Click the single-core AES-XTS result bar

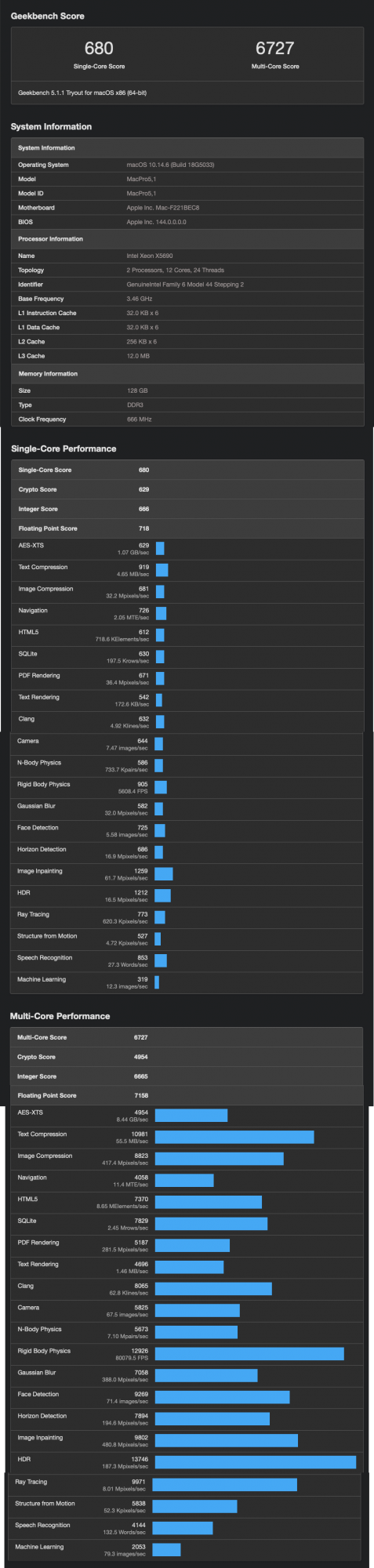[160, 549]
